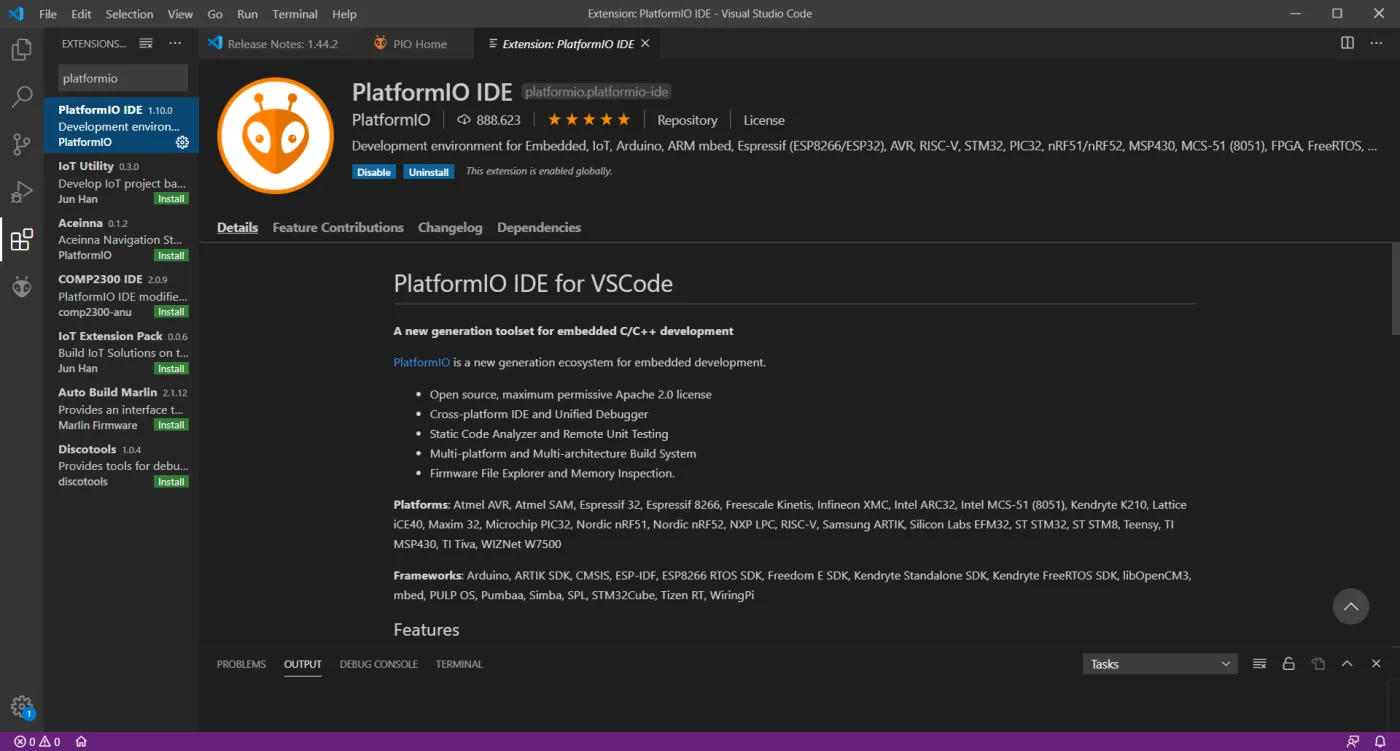
Task: Clear extensions search results icon in sidebar header
Action: click(146, 43)
